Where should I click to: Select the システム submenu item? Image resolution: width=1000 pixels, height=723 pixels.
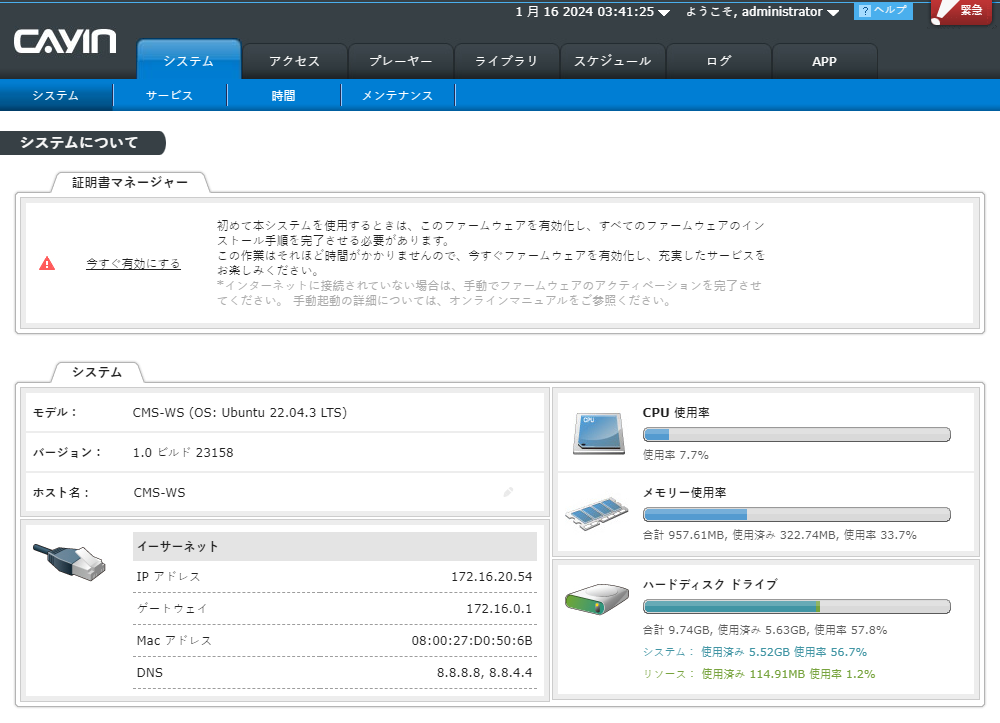pos(56,96)
